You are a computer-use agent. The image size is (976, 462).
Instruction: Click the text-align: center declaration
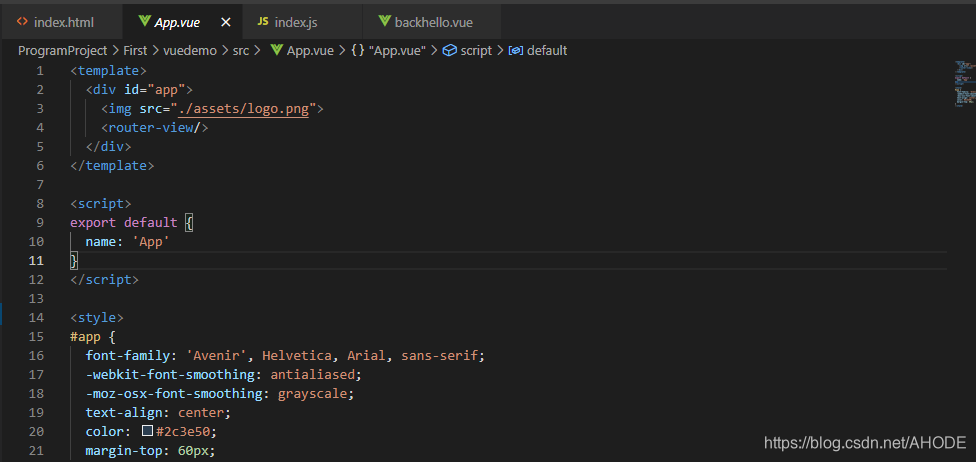point(158,412)
